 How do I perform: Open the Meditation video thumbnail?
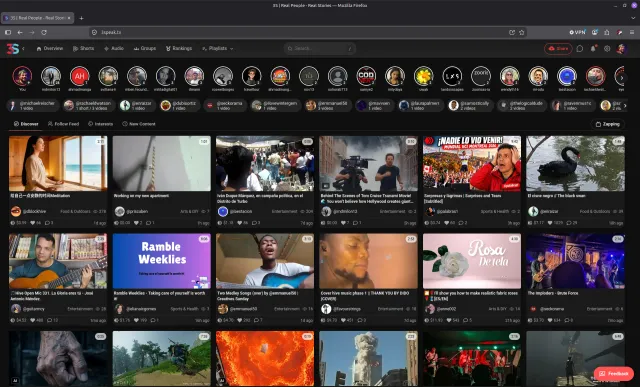(x=58, y=163)
